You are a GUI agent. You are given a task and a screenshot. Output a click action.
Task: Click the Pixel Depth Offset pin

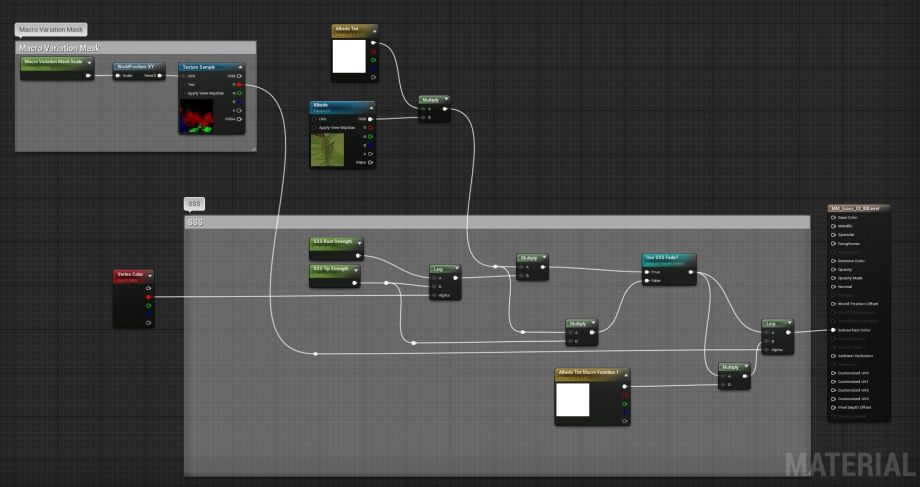pos(833,407)
